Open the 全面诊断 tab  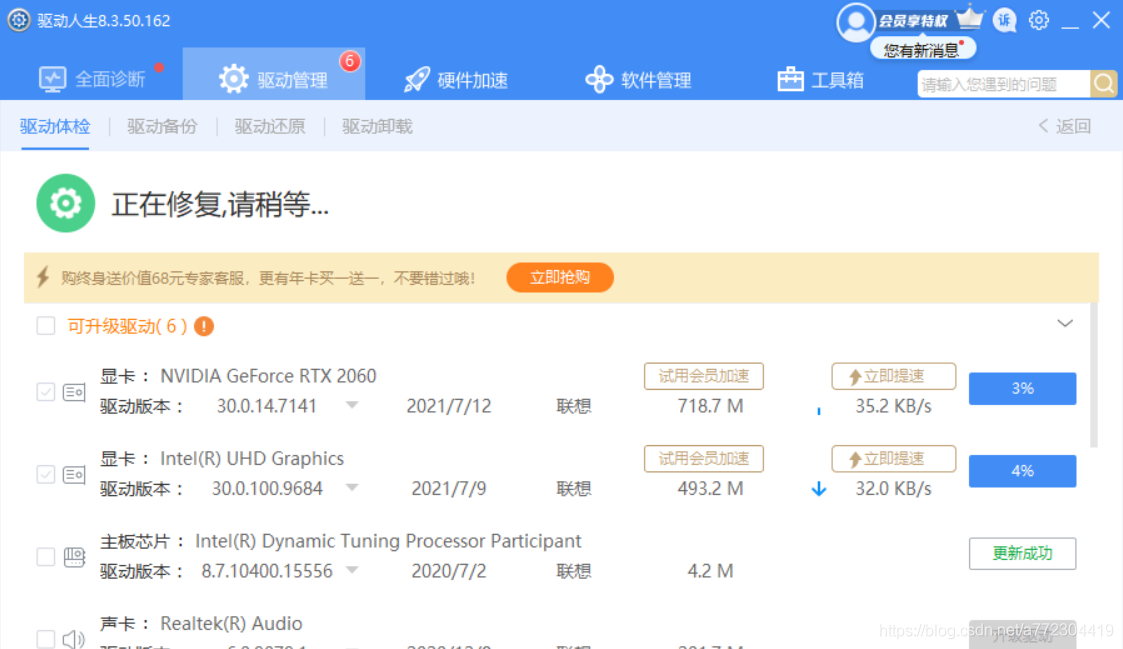tap(93, 79)
